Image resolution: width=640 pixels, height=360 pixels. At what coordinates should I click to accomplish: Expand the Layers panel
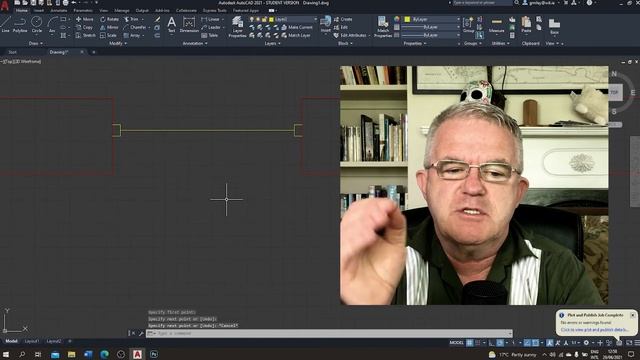tap(272, 43)
